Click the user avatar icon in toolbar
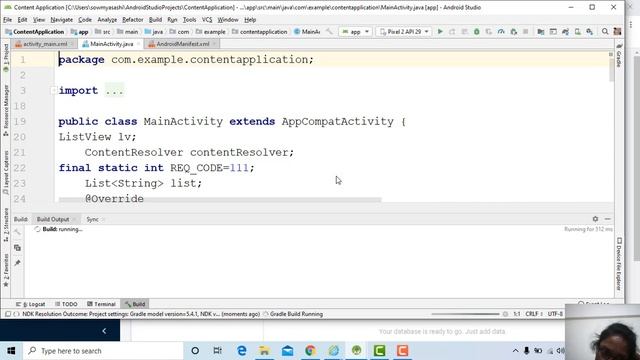Screen dimensions: 640x360 (617, 31)
